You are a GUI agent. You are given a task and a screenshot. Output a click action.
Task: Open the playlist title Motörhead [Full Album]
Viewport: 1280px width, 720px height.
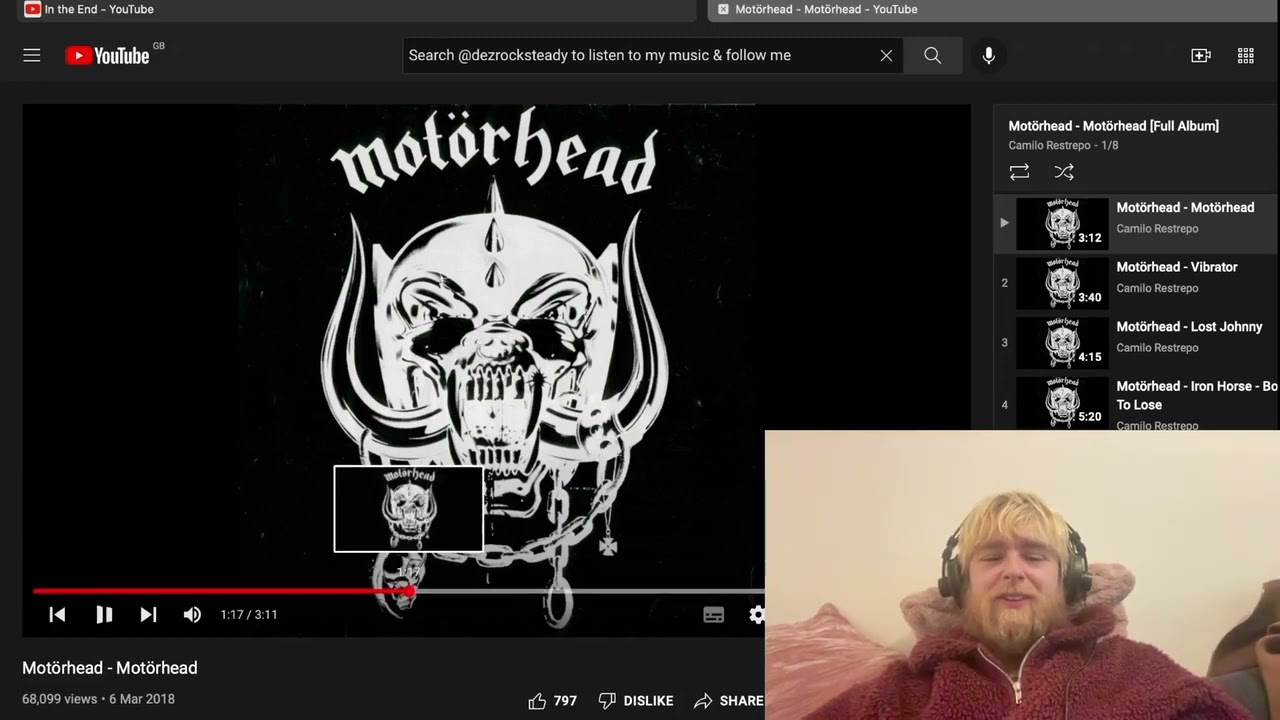pos(1113,126)
